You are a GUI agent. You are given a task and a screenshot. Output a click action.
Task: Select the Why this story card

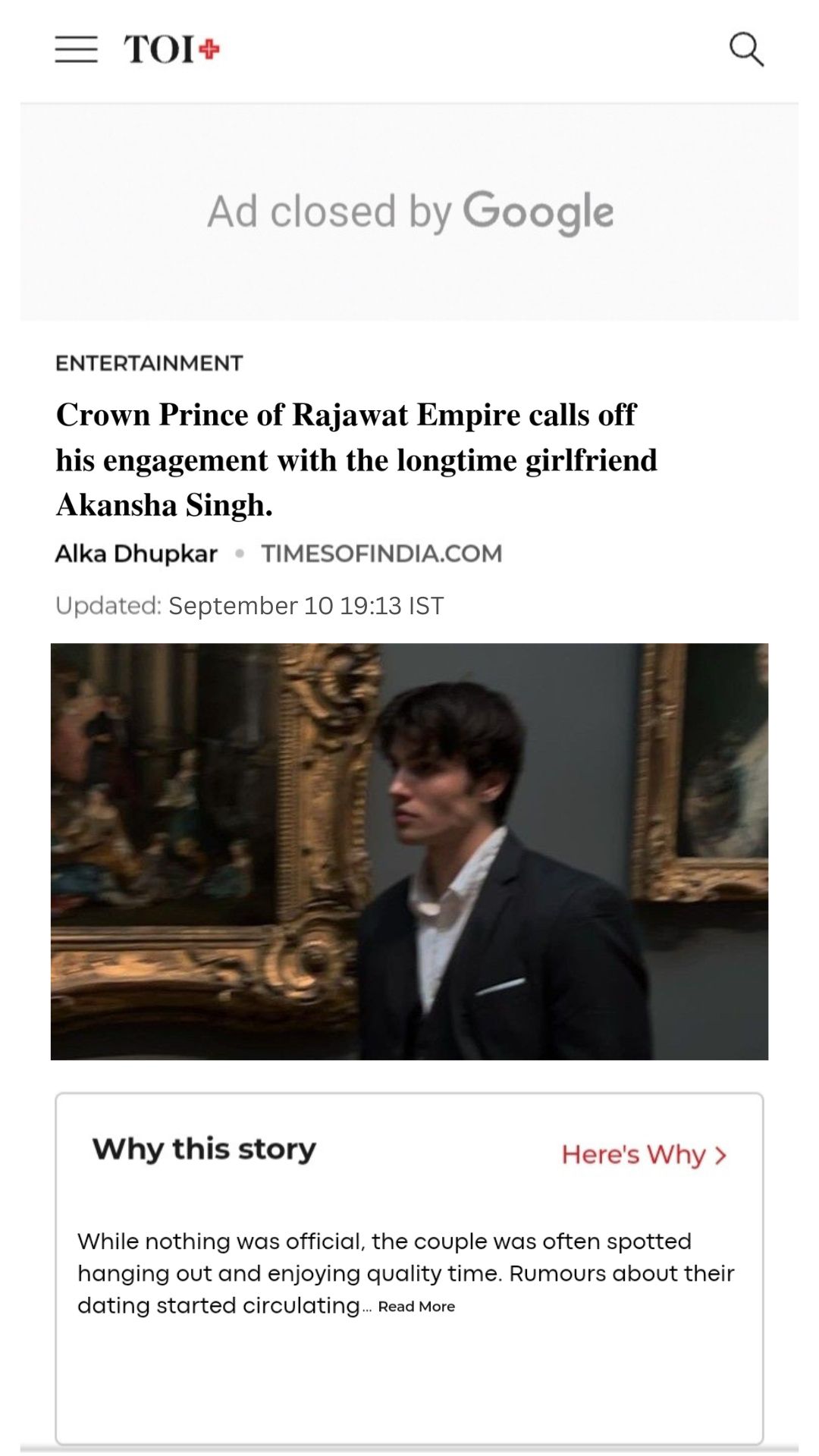pyautogui.click(x=409, y=1269)
